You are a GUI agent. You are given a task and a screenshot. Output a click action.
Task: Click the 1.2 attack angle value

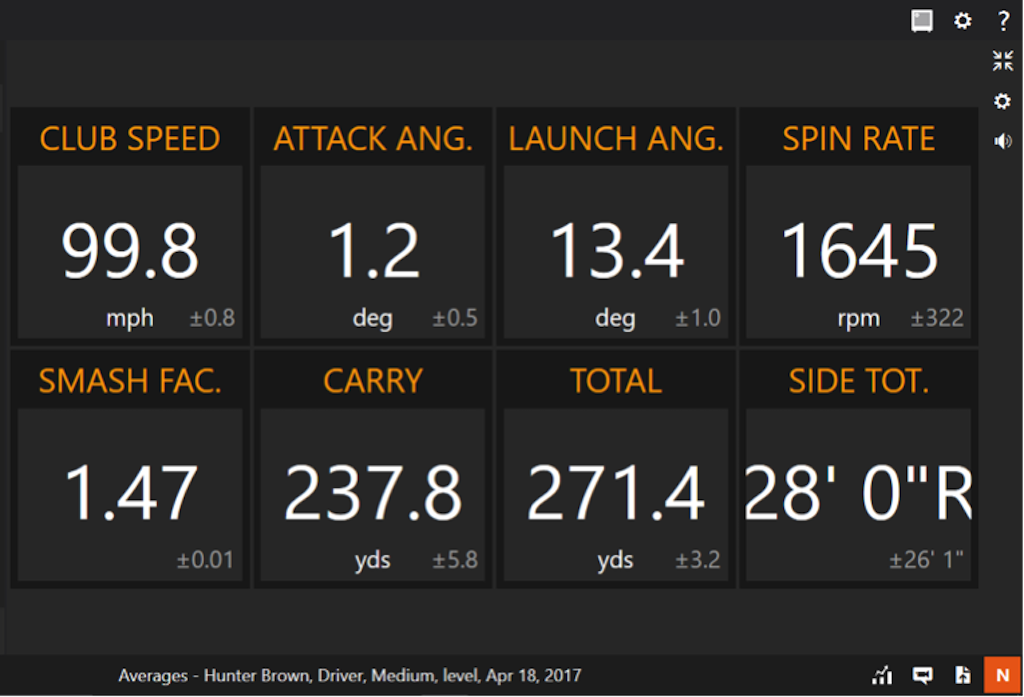pos(373,251)
